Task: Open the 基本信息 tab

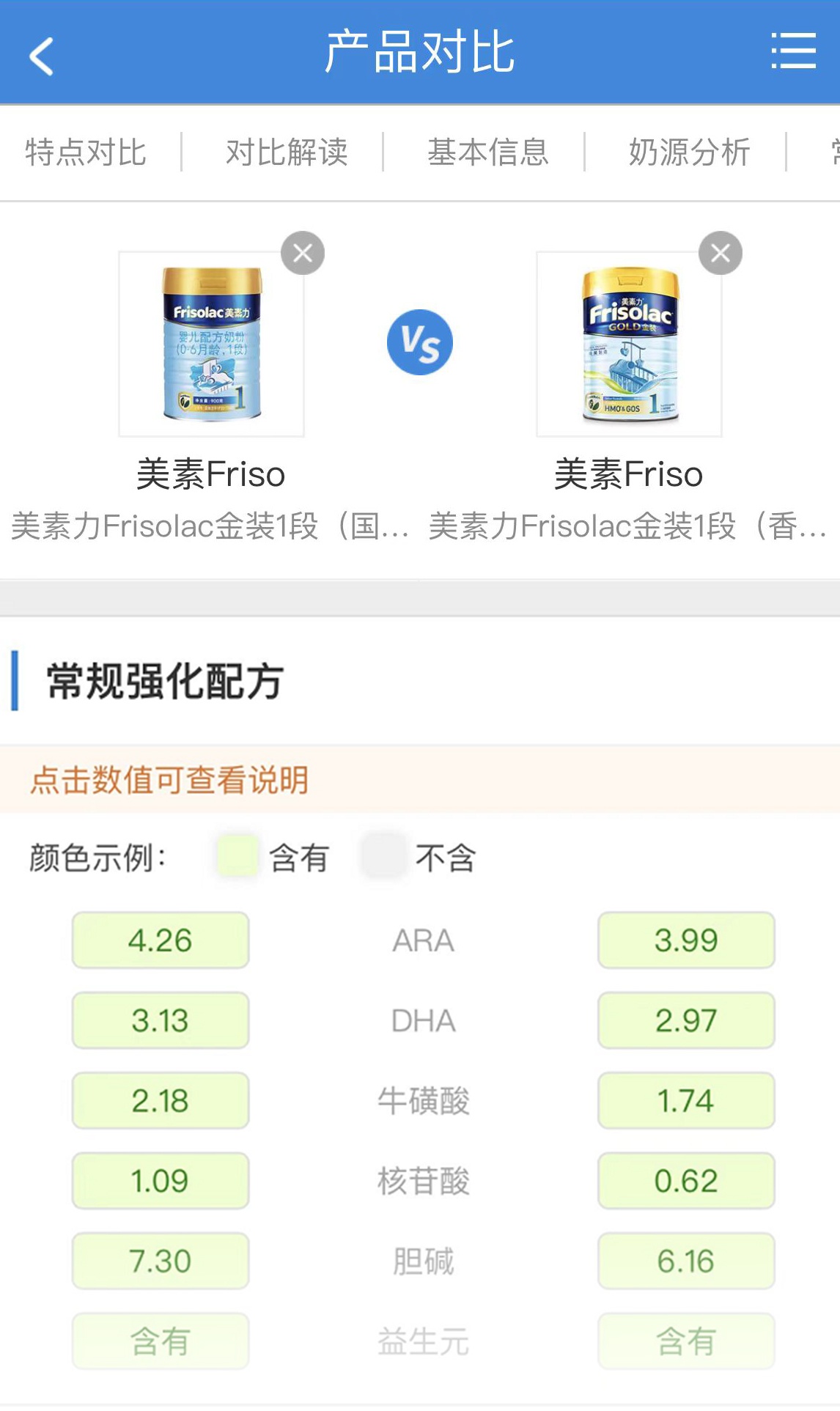Action: coord(488,152)
